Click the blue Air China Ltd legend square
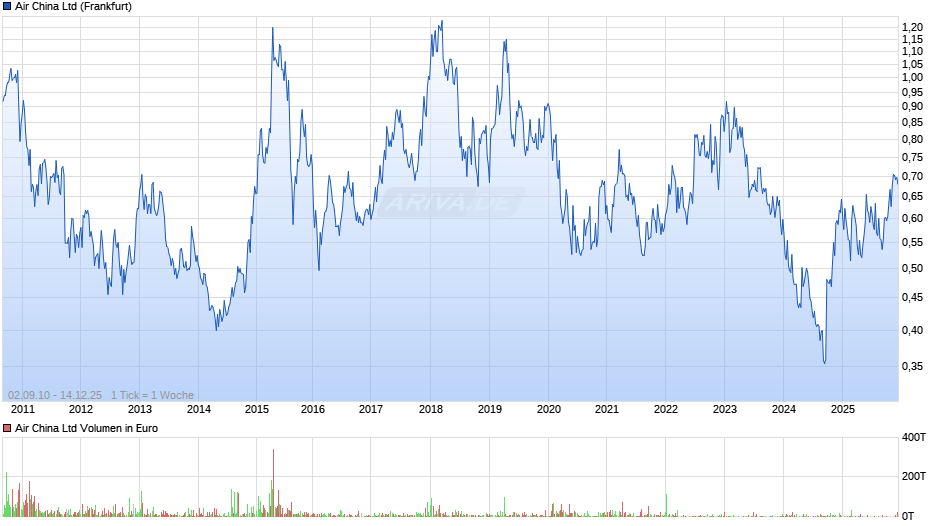Viewport: 940px width, 526px height. click(7, 7)
